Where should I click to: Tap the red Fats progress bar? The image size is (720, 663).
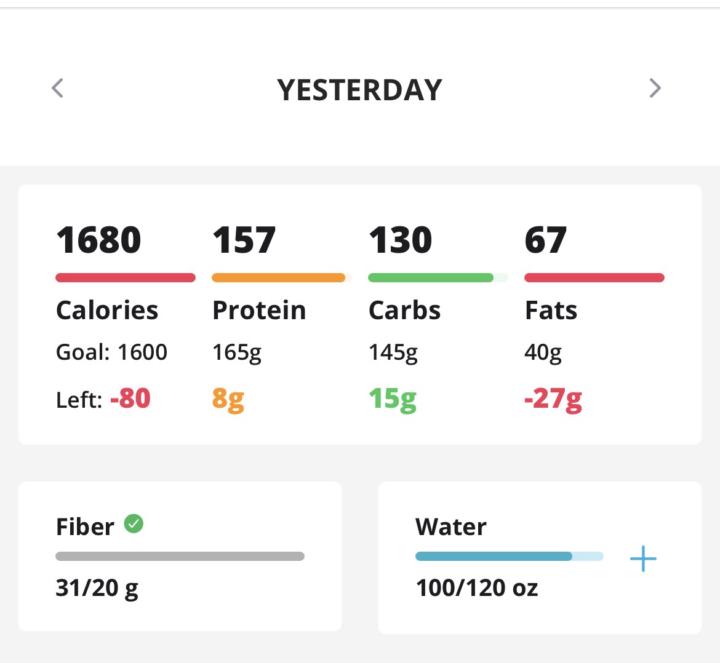[594, 277]
